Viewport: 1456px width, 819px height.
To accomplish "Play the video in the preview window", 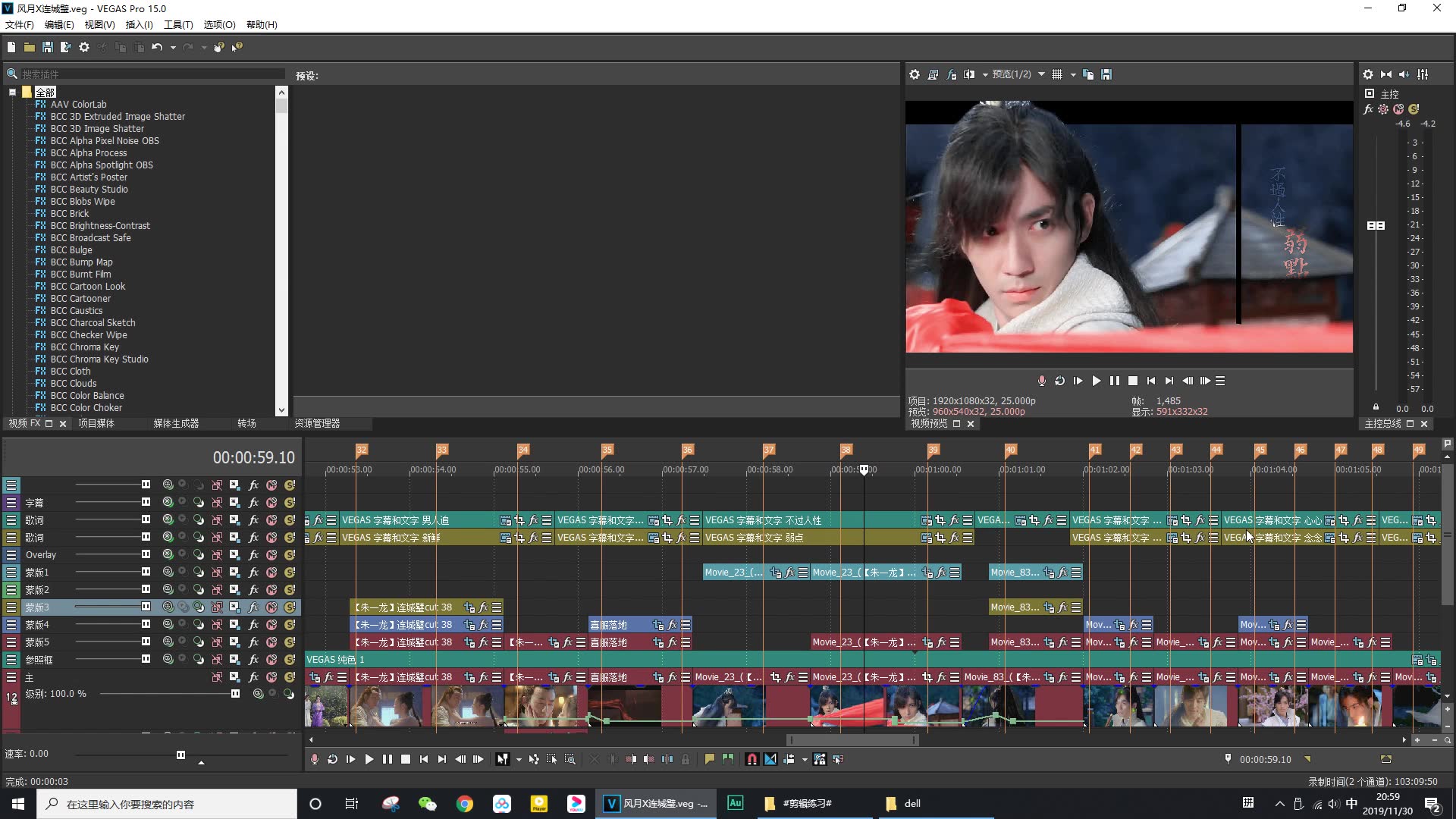I will (1096, 381).
